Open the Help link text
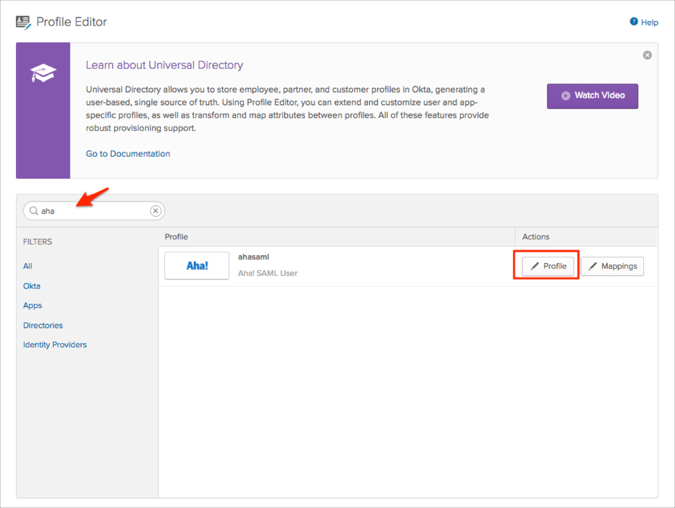Image resolution: width=675 pixels, height=508 pixels. pos(649,22)
